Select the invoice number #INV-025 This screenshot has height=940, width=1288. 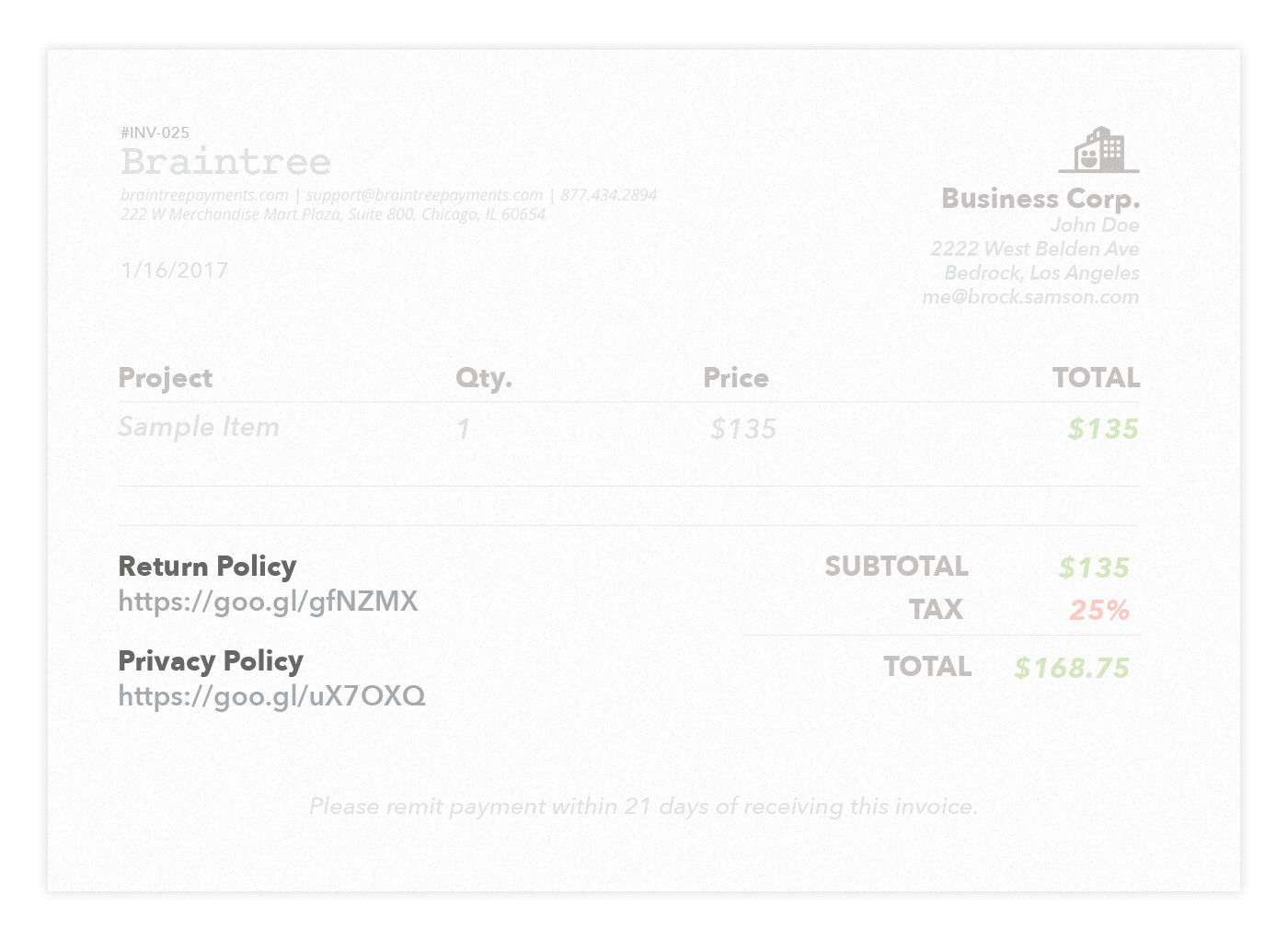click(x=155, y=132)
